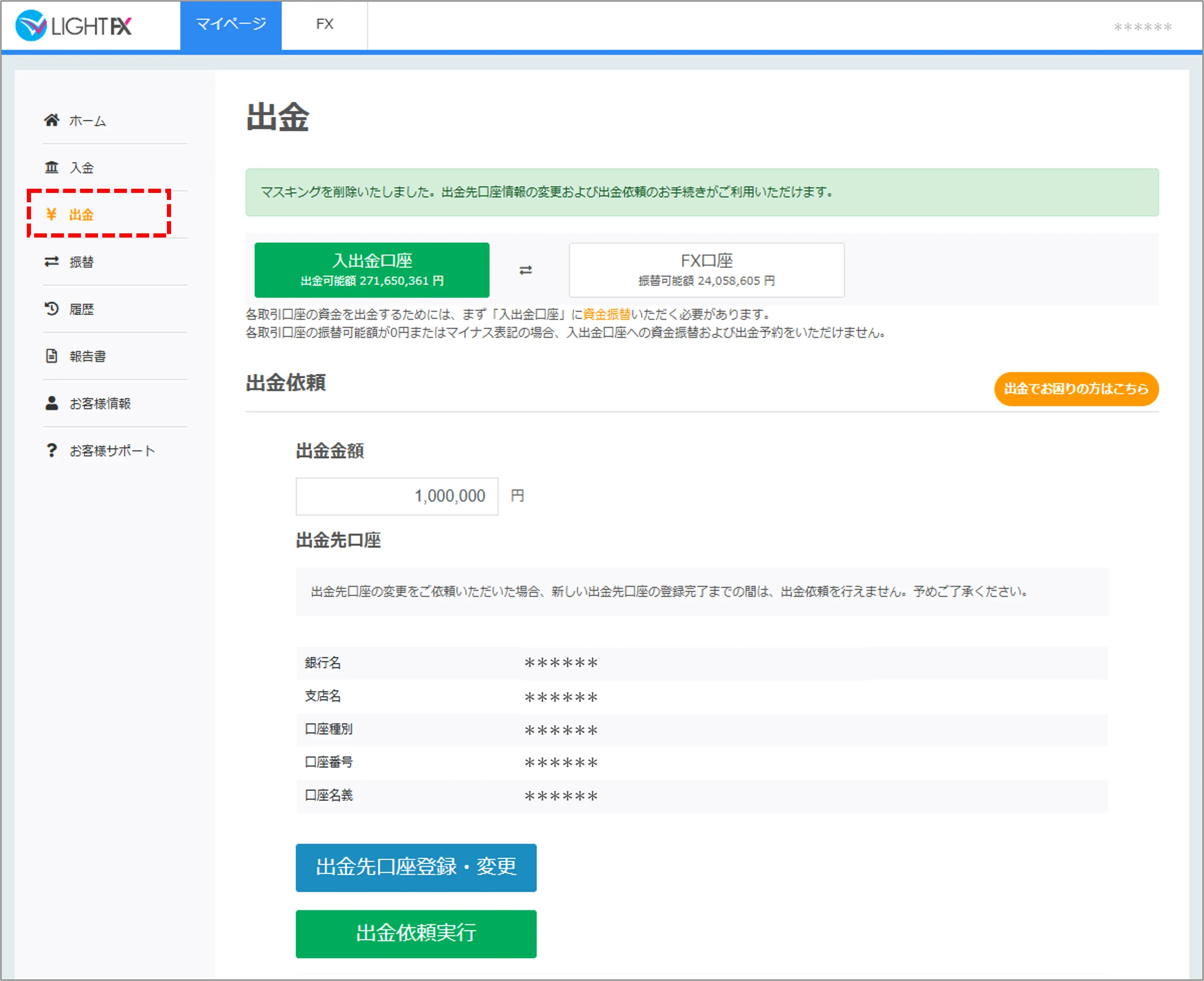Click the 出金依頼実行 button
This screenshot has height=981, width=1204.
pyautogui.click(x=416, y=933)
